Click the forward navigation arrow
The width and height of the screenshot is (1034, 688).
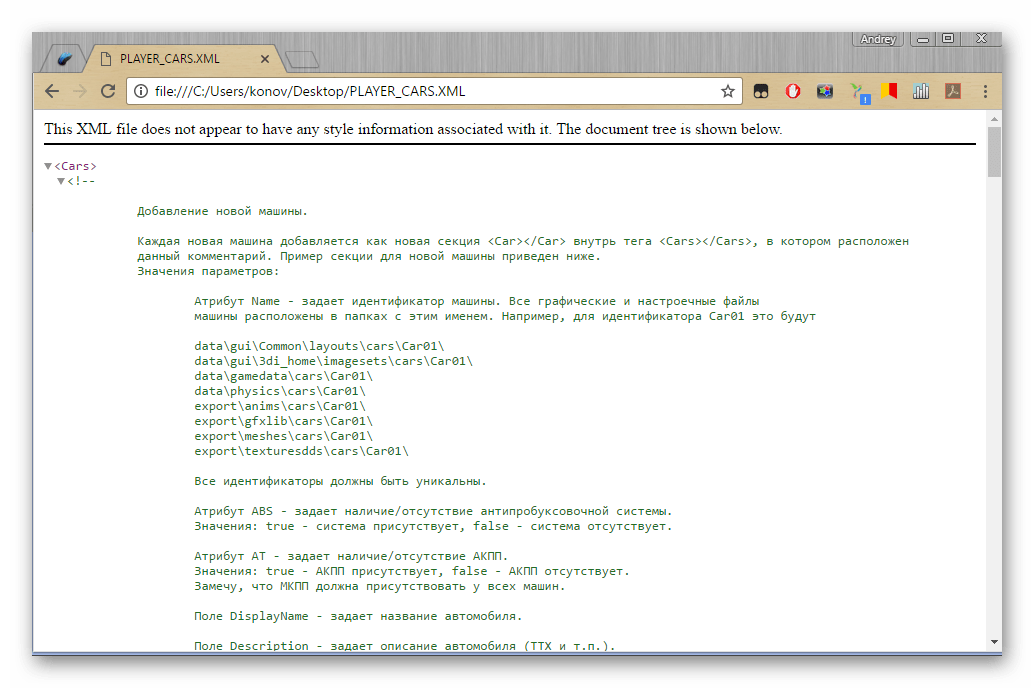(81, 91)
